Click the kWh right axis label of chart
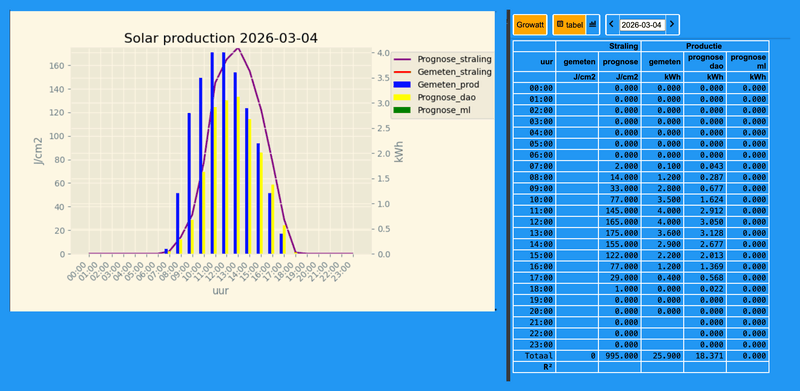The height and width of the screenshot is (391, 800). tap(399, 152)
